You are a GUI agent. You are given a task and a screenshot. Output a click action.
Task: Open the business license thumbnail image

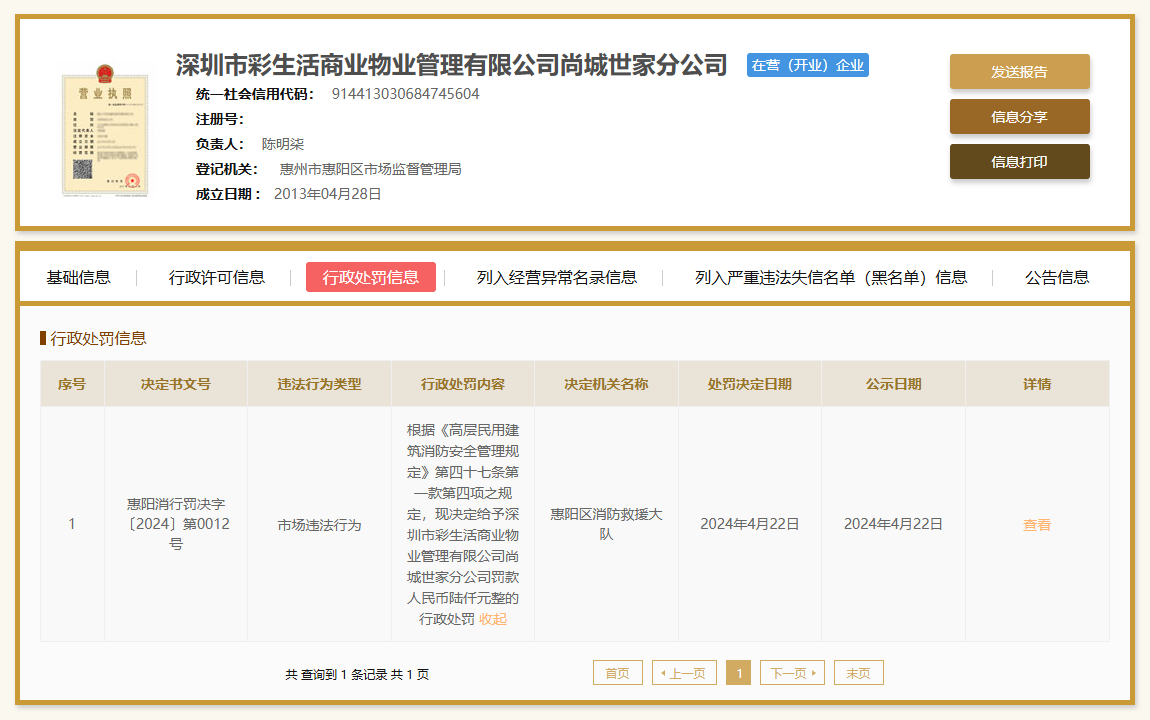coord(105,131)
